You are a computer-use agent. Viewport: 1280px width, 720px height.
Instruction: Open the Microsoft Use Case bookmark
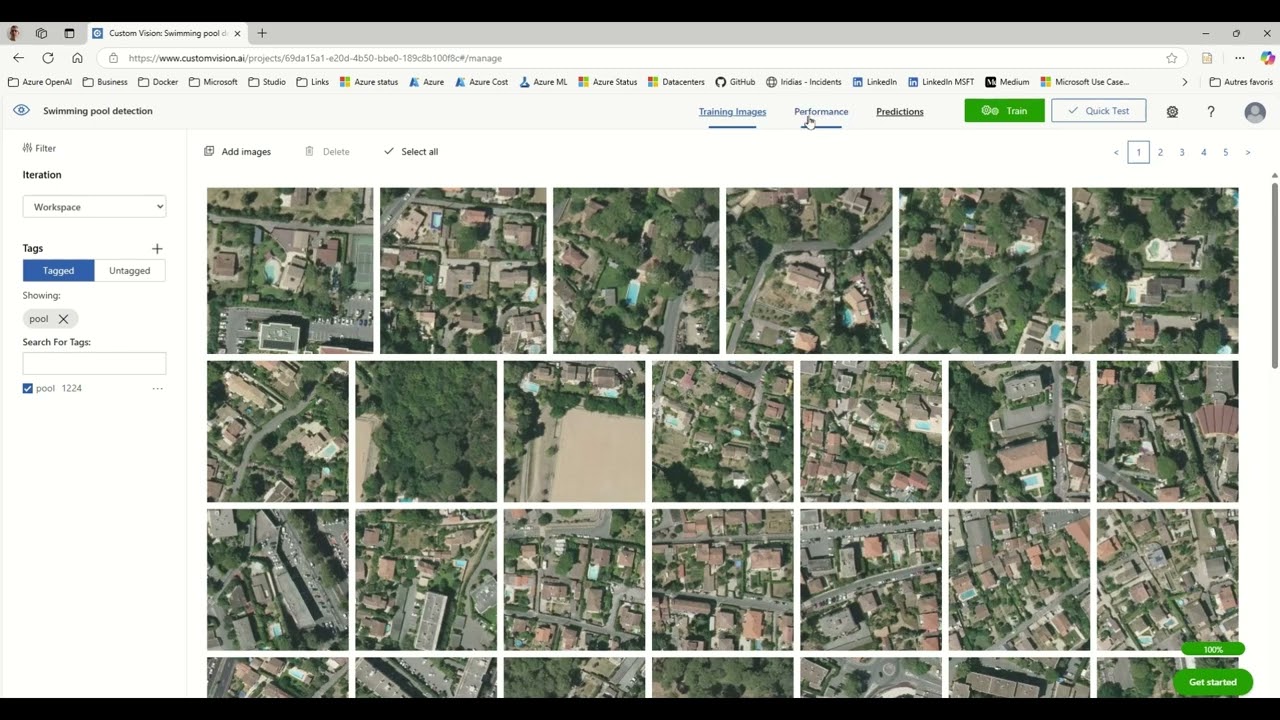(x=1085, y=82)
